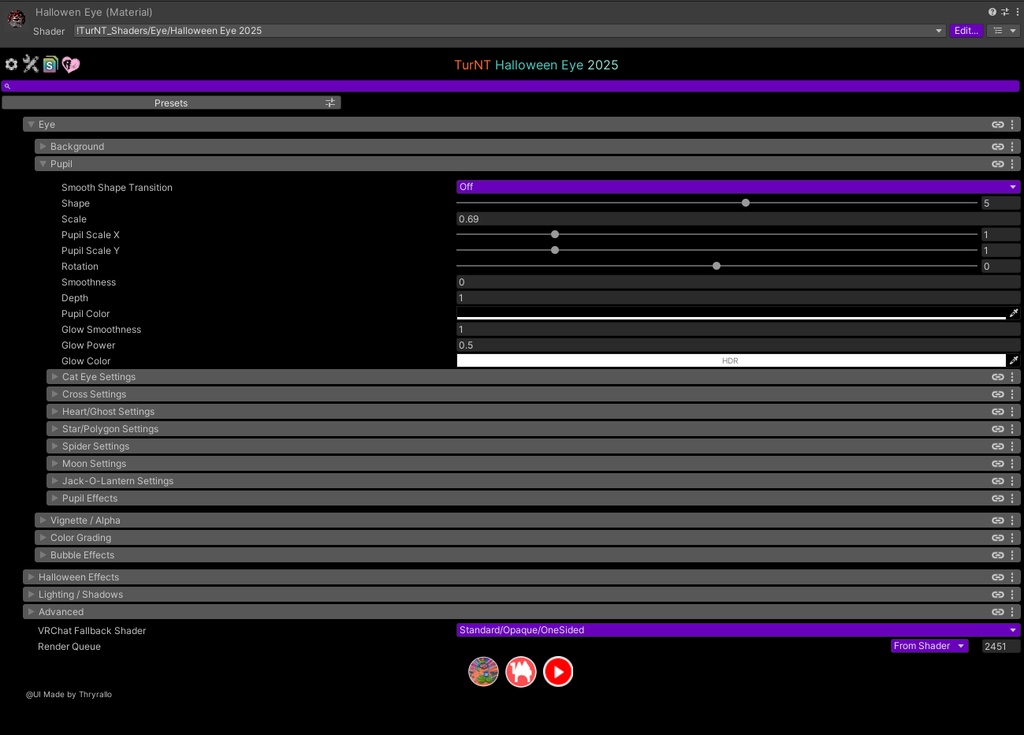Image resolution: width=1024 pixels, height=735 pixels.
Task: Open the settings gear icon
Action: [11, 64]
